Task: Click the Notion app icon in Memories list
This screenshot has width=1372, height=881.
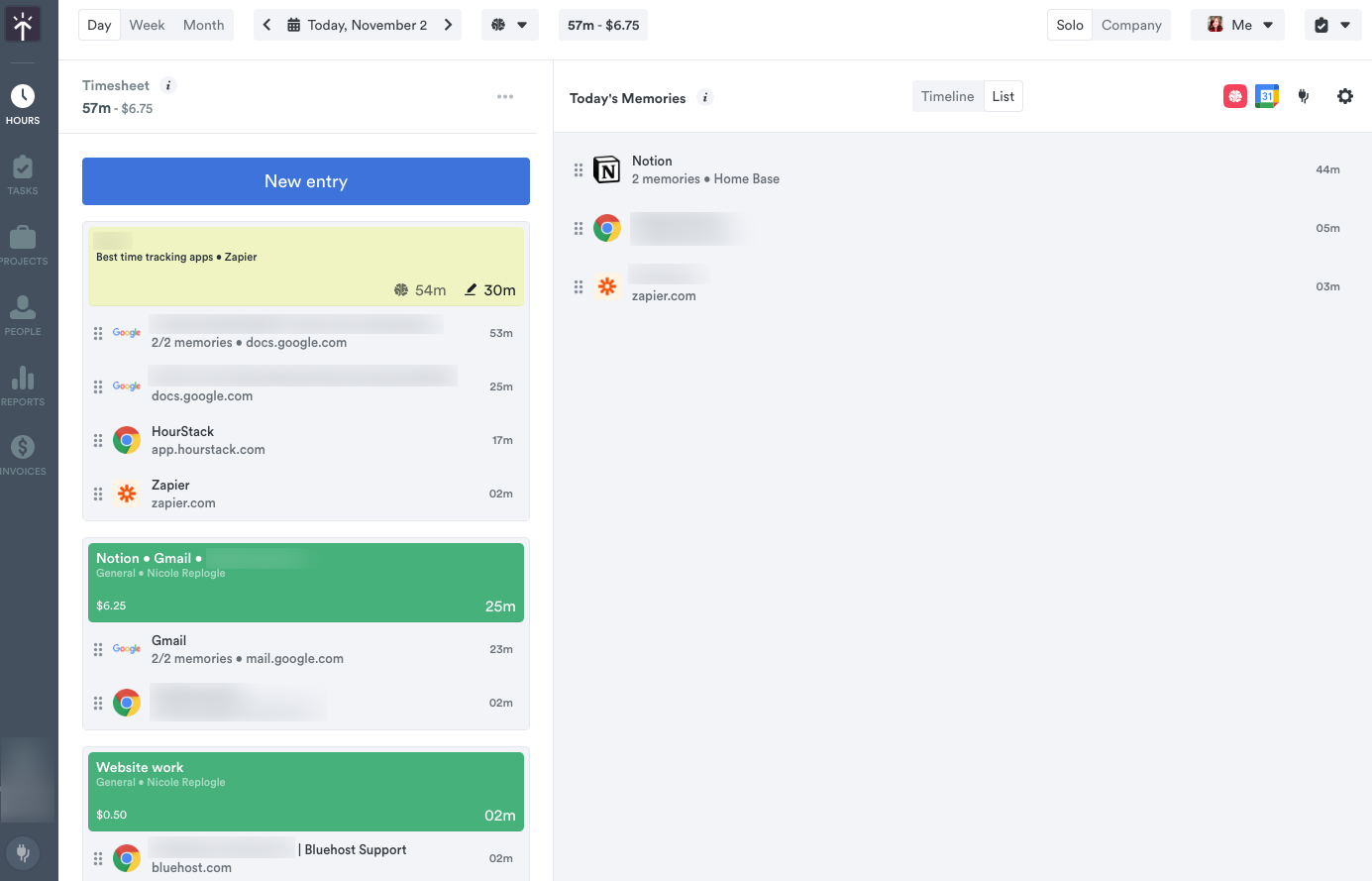Action: [x=606, y=169]
